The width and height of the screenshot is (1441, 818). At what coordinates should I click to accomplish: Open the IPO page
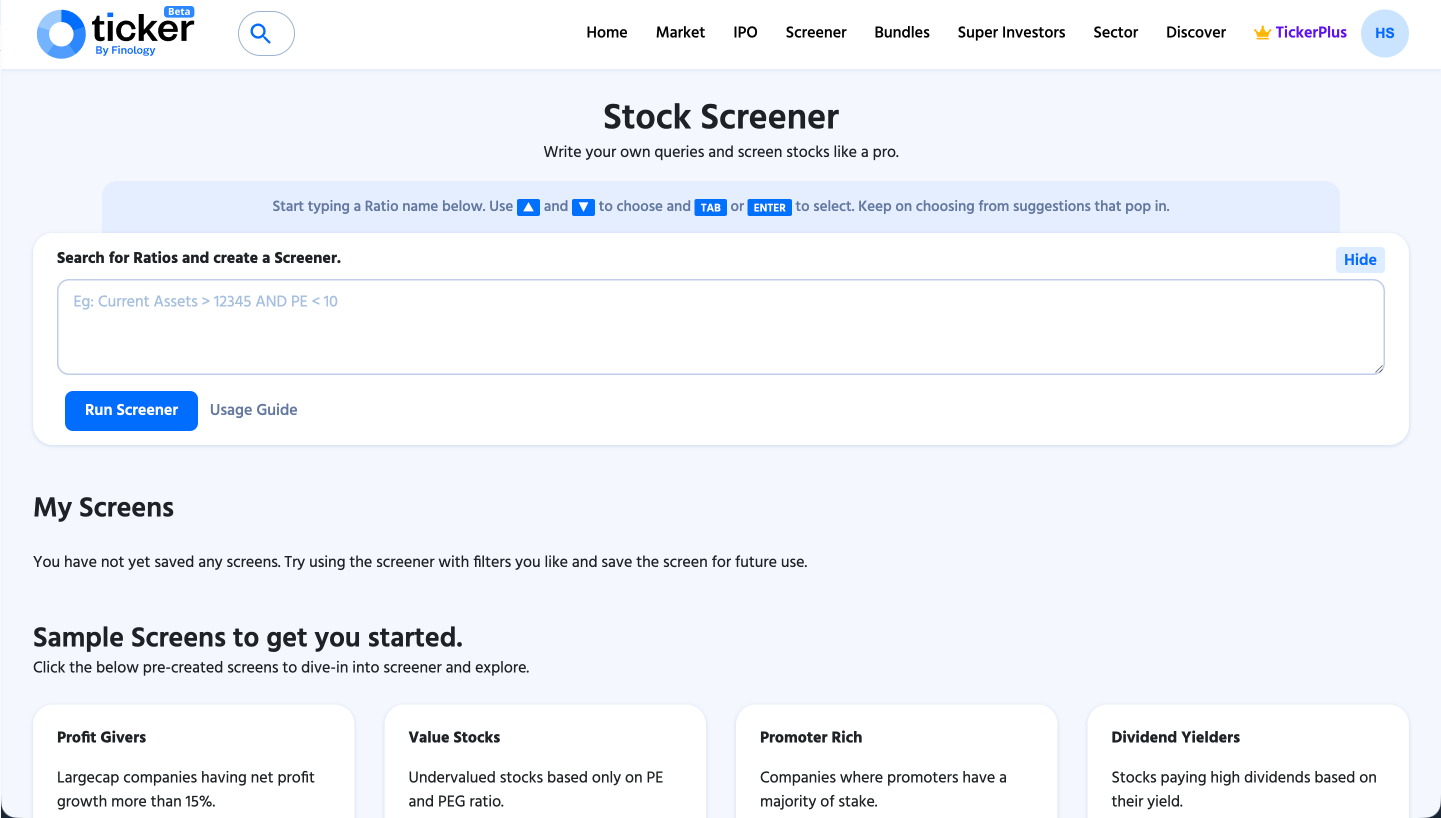click(745, 32)
